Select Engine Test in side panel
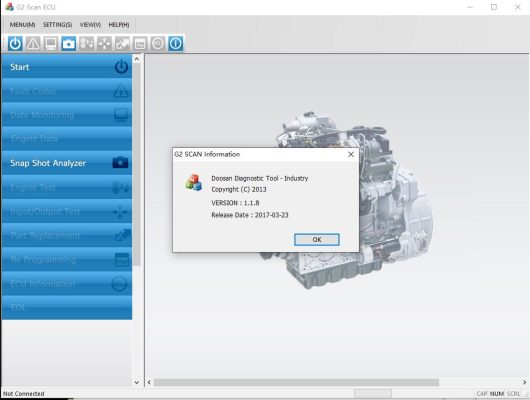Screen dimensions: 530x400 coord(67,187)
